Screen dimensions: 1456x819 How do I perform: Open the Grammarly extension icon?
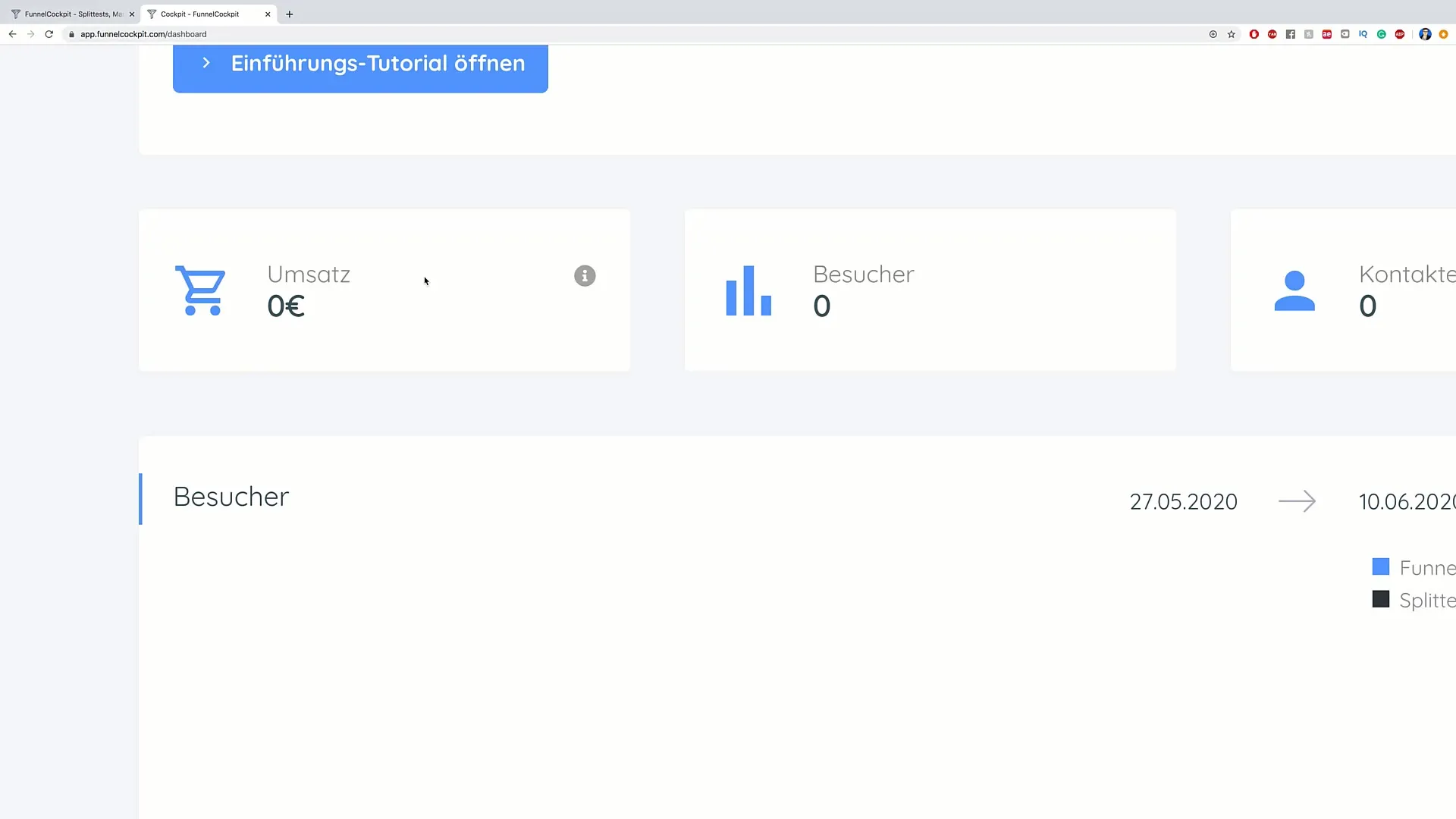tap(1382, 34)
